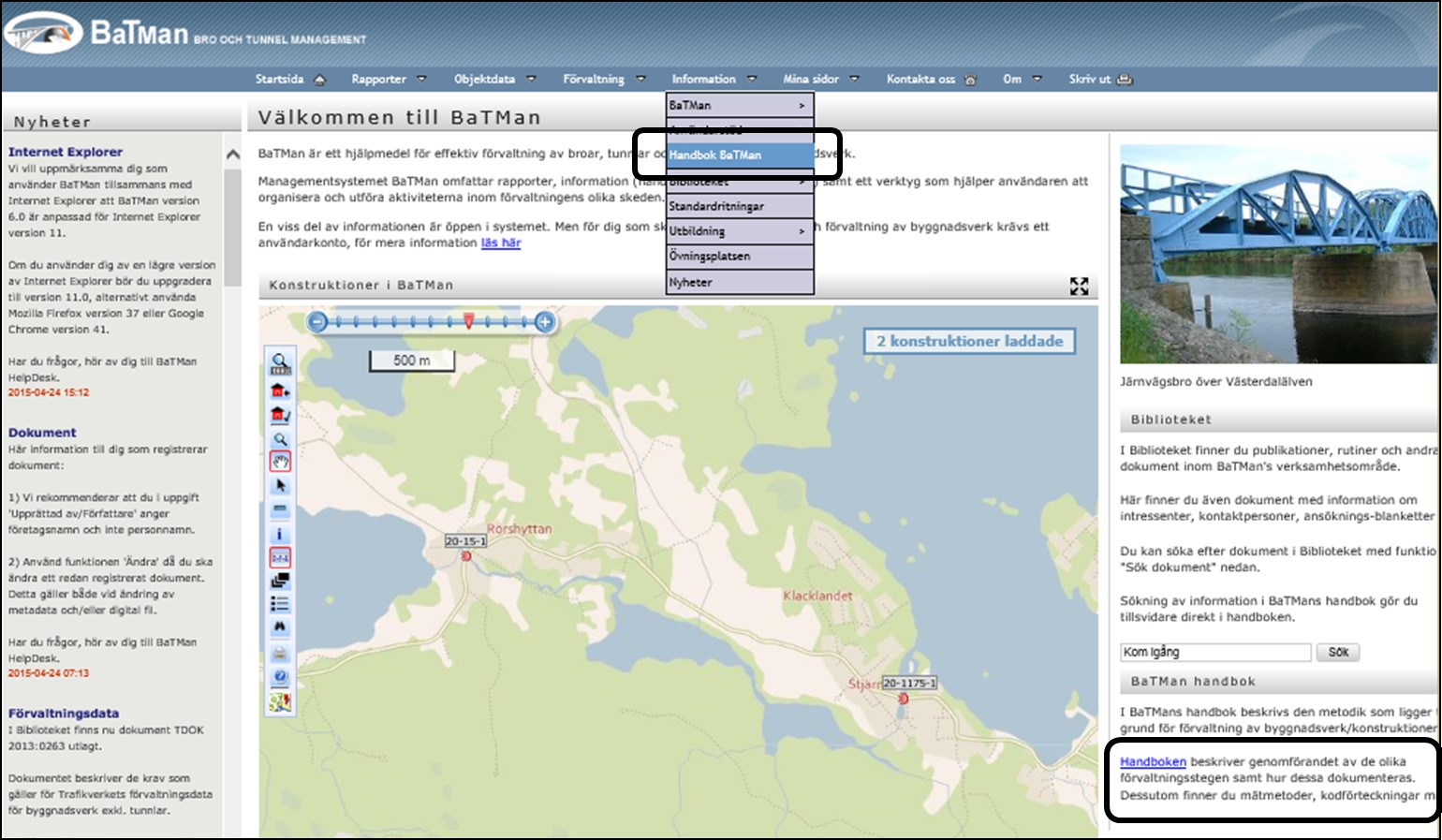Image resolution: width=1442 pixels, height=840 pixels.
Task: Select the arrow pointer tool
Action: [280, 486]
